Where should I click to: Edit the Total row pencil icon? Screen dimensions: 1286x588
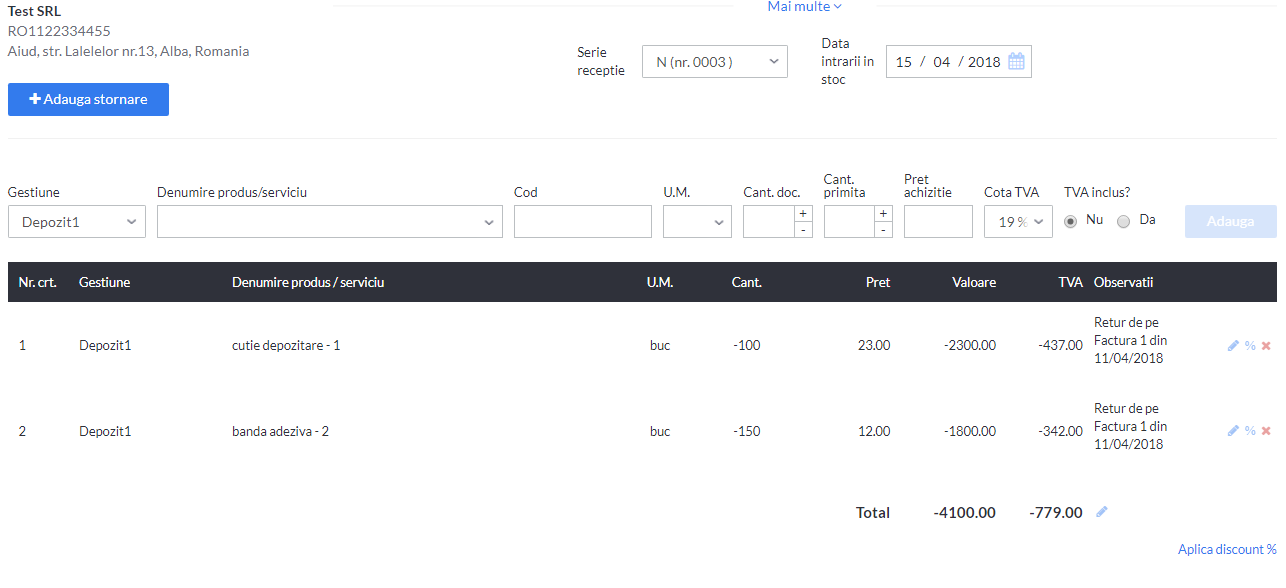pyautogui.click(x=1102, y=512)
